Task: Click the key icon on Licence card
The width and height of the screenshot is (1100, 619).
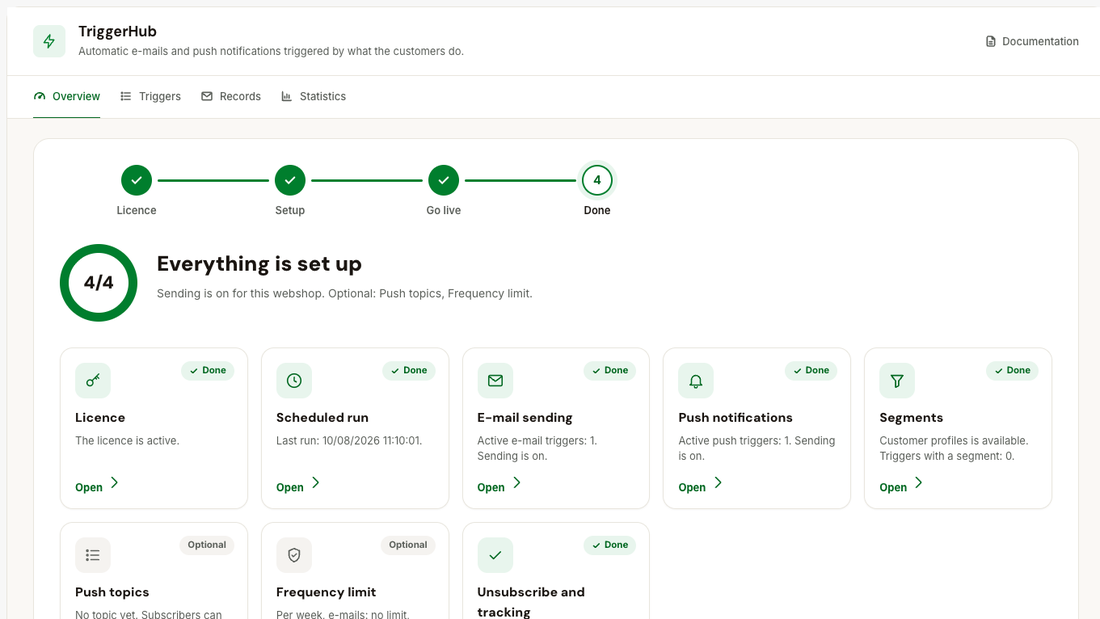Action: pos(93,380)
